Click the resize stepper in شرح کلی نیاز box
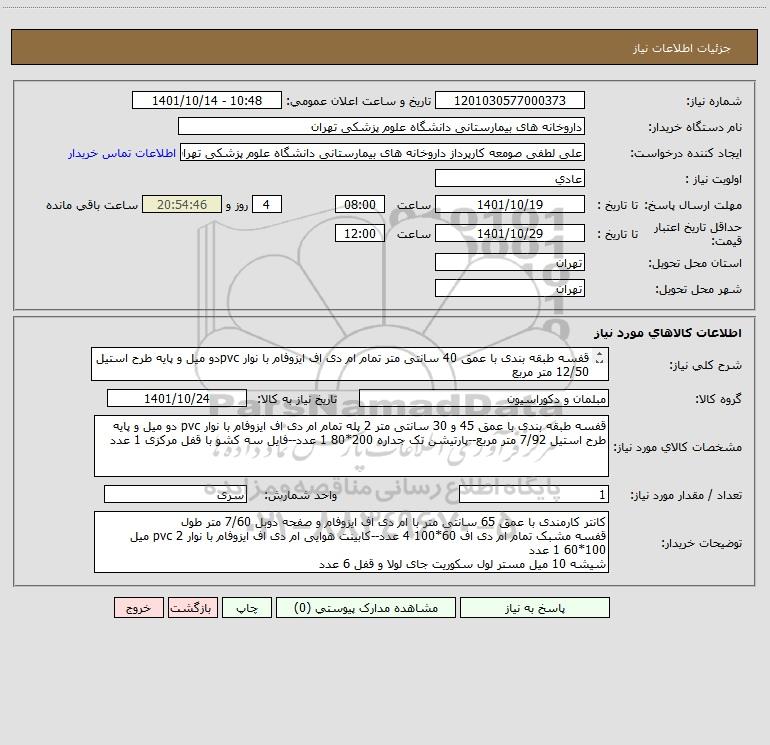Screen dimensions: 770x745 pos(599,359)
